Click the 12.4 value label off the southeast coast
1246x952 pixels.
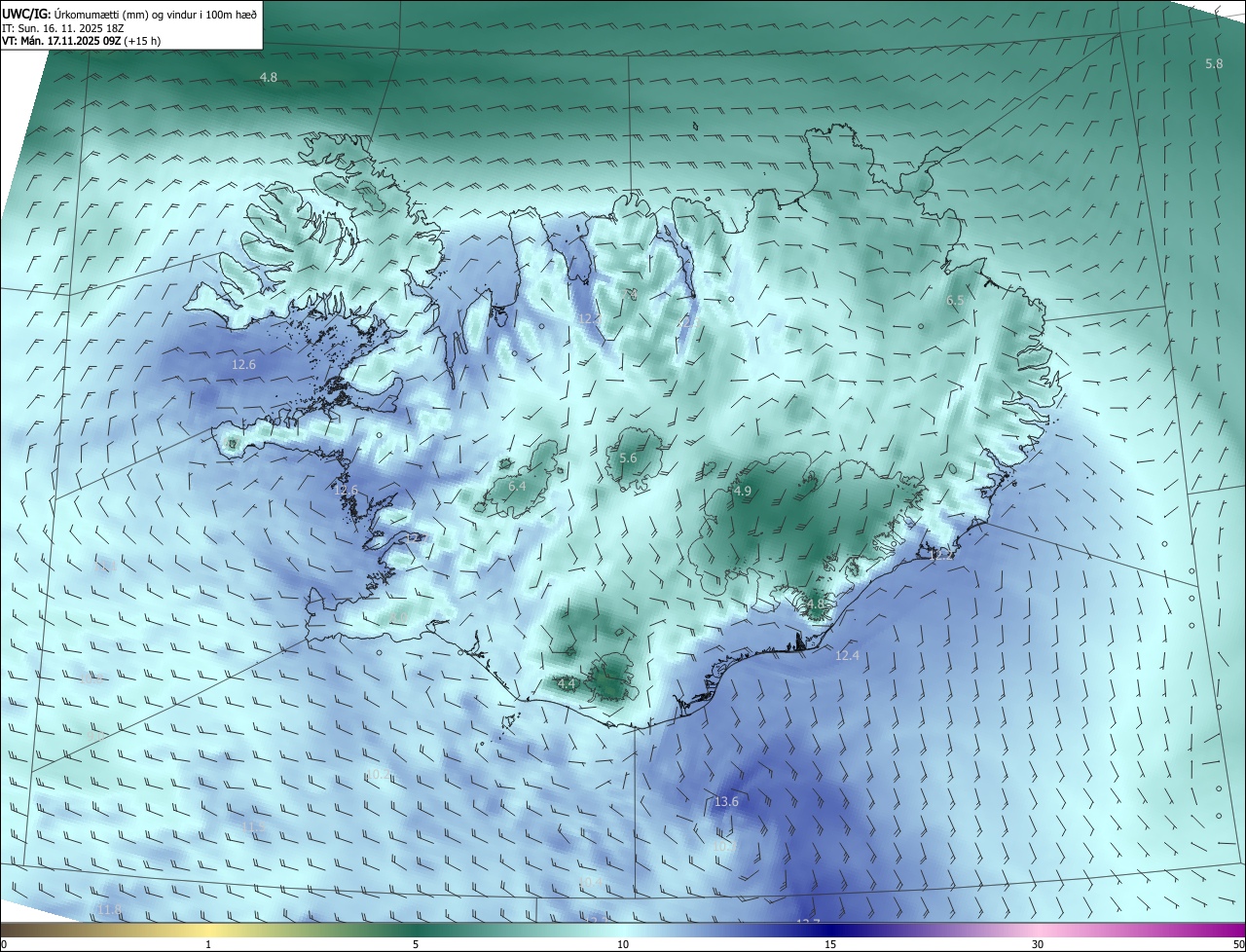[848, 656]
